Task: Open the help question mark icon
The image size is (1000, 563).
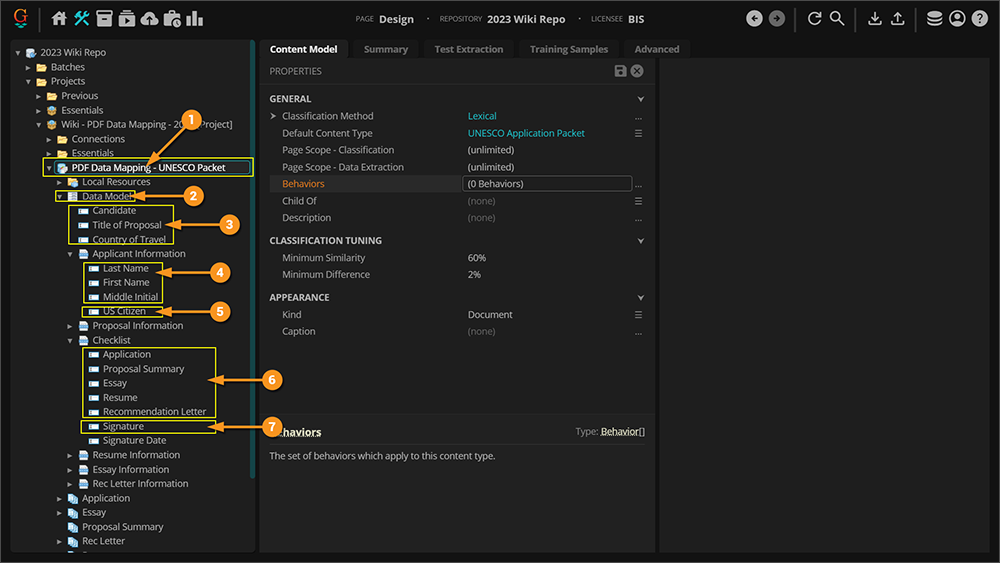Action: pyautogui.click(x=980, y=18)
